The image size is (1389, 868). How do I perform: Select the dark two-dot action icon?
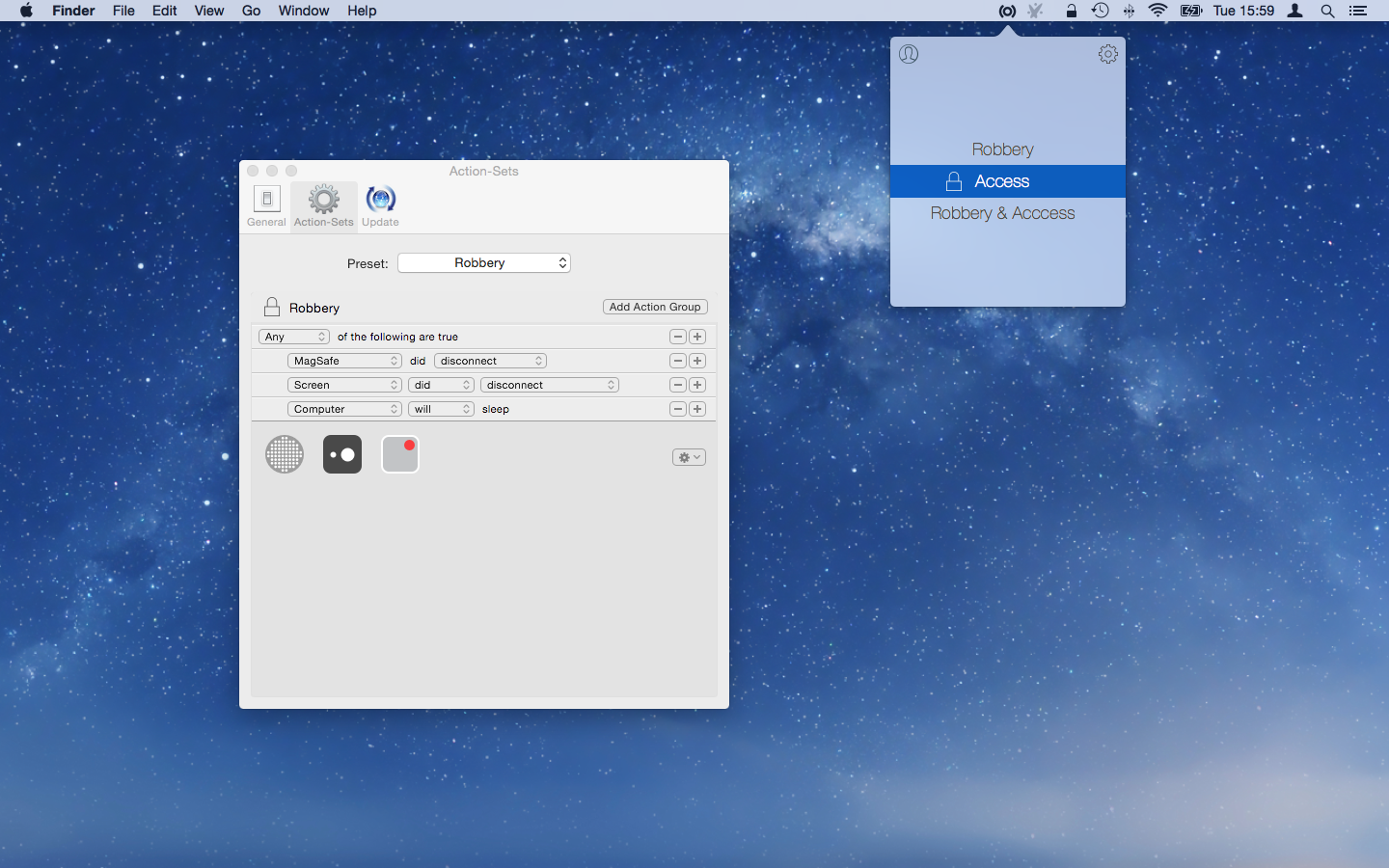tap(342, 454)
